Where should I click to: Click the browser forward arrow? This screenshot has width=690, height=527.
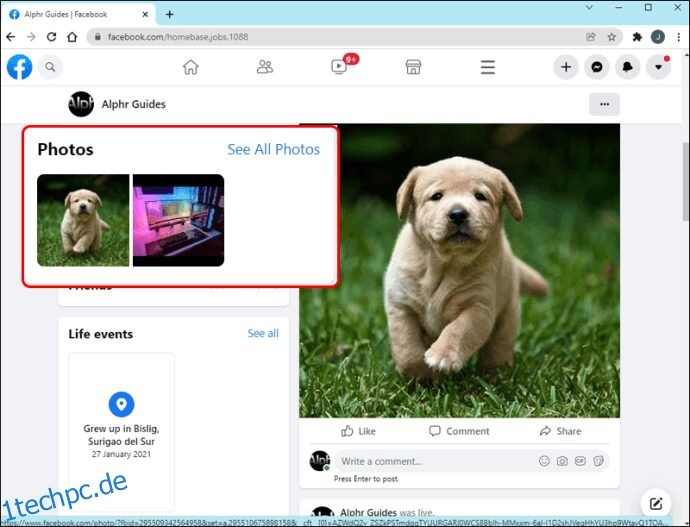pos(31,37)
